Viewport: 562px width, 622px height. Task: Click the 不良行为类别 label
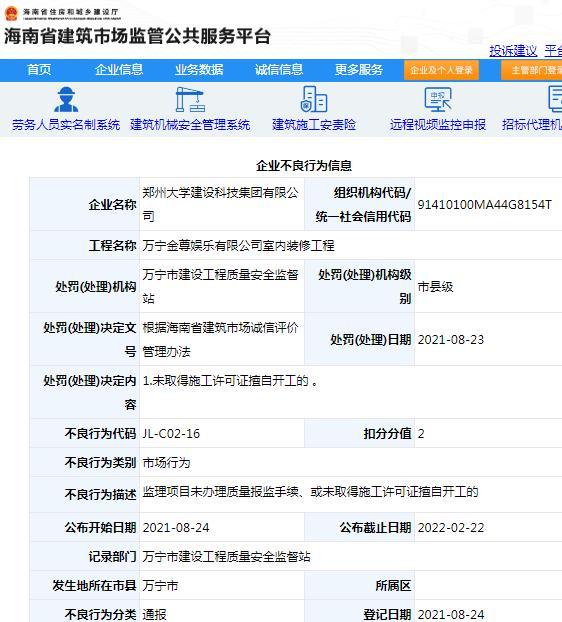(100, 463)
